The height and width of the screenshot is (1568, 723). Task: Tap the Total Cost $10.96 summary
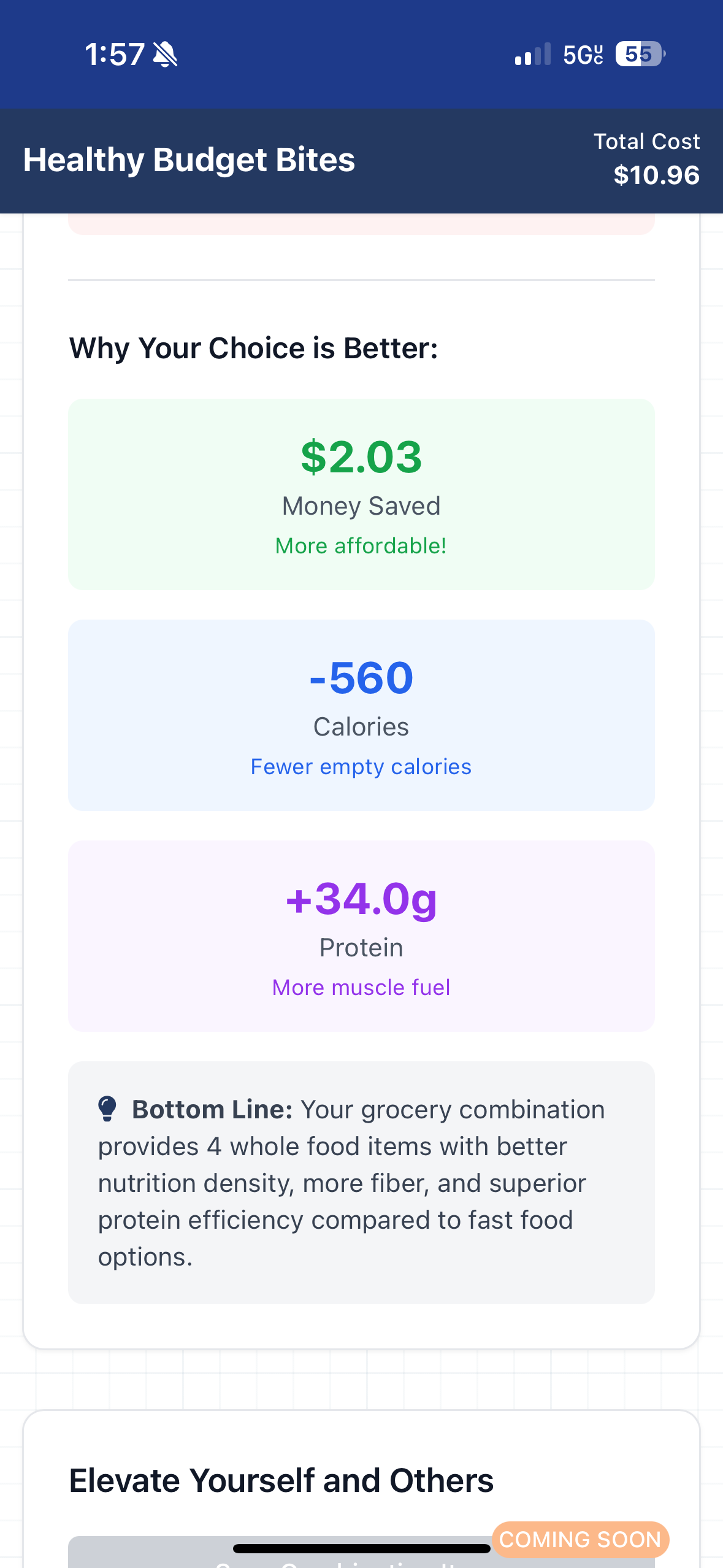pyautogui.click(x=647, y=159)
